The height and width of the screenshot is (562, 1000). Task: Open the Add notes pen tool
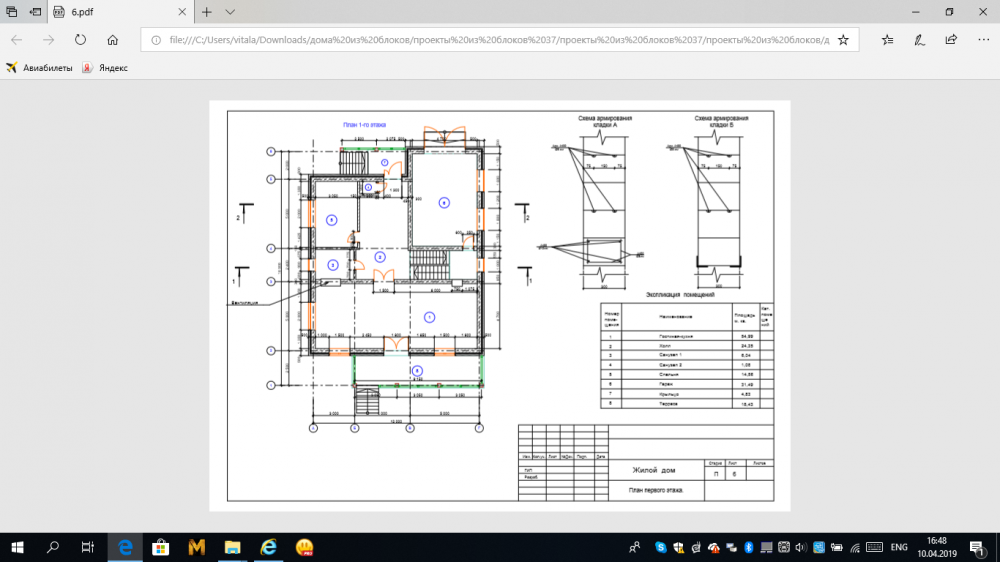919,40
